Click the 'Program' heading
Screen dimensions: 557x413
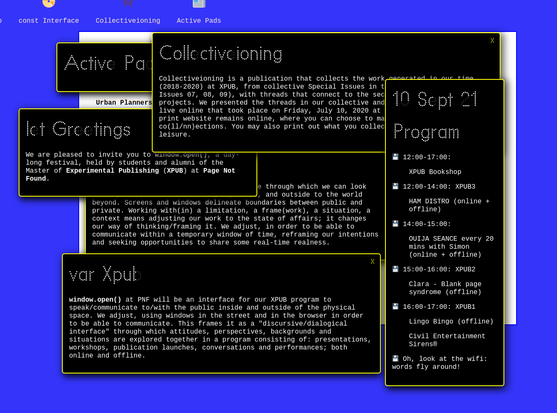[426, 132]
